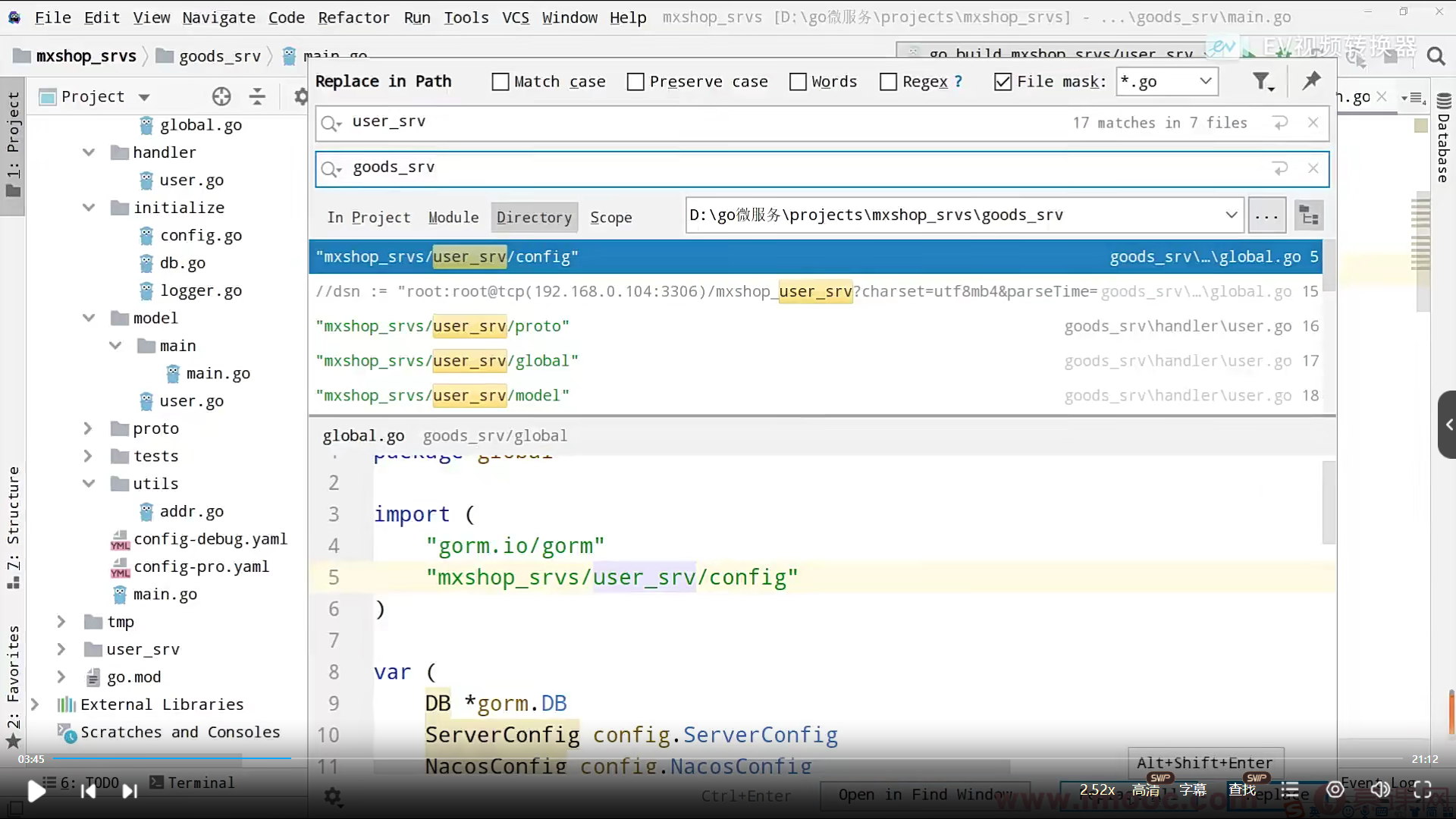1456x819 pixels.
Task: Enable the Match case checkbox
Action: [x=500, y=82]
